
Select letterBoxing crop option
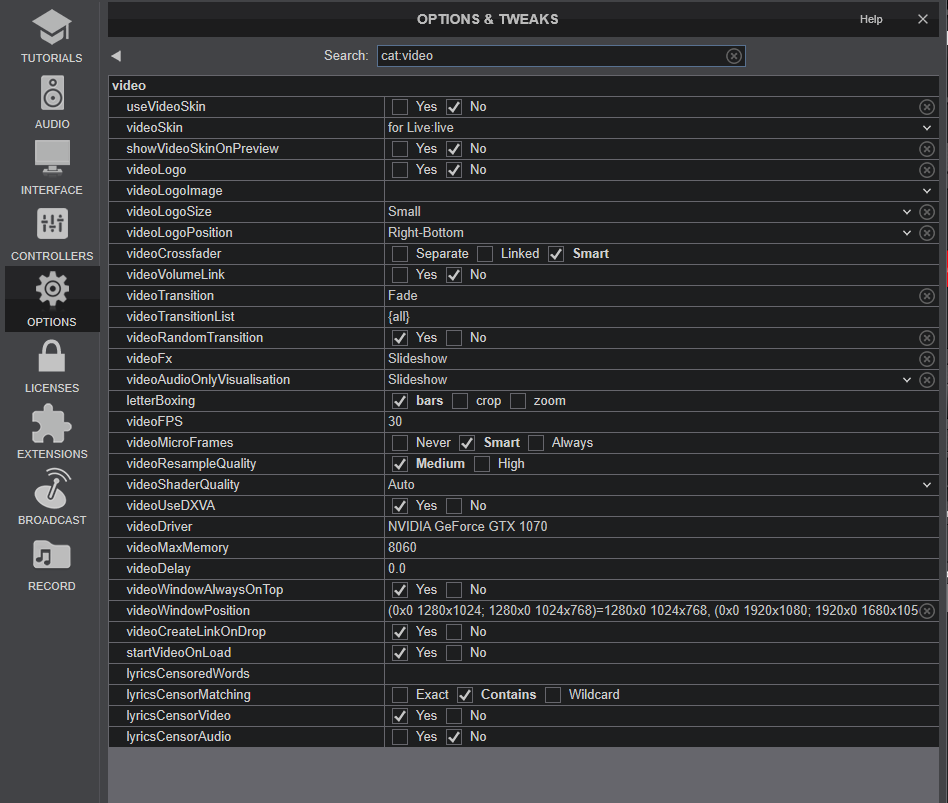click(460, 401)
